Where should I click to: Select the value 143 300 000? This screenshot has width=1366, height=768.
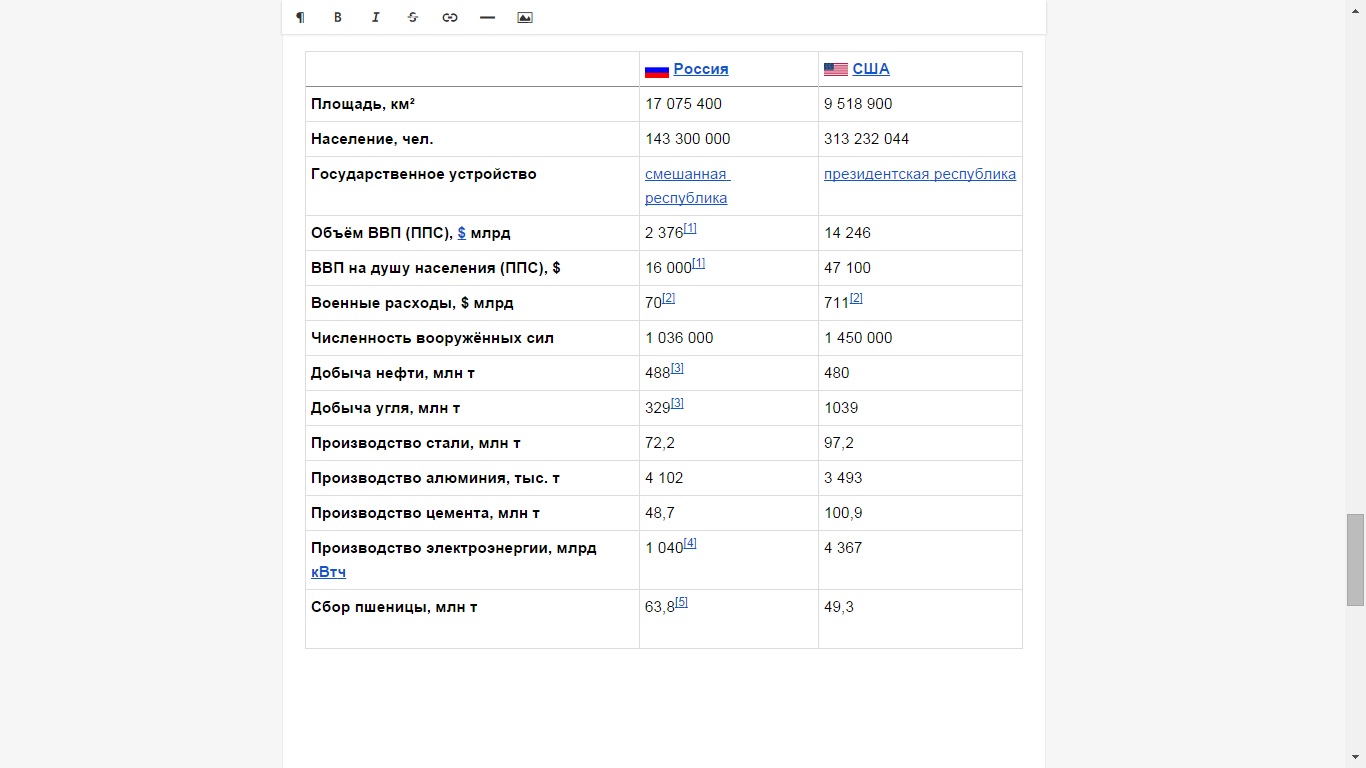tap(688, 139)
